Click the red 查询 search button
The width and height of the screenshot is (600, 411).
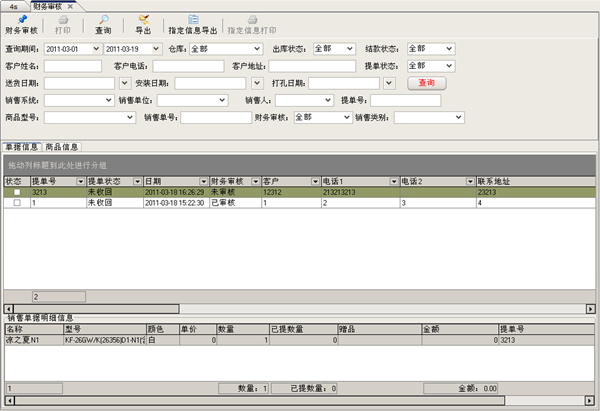tap(427, 83)
